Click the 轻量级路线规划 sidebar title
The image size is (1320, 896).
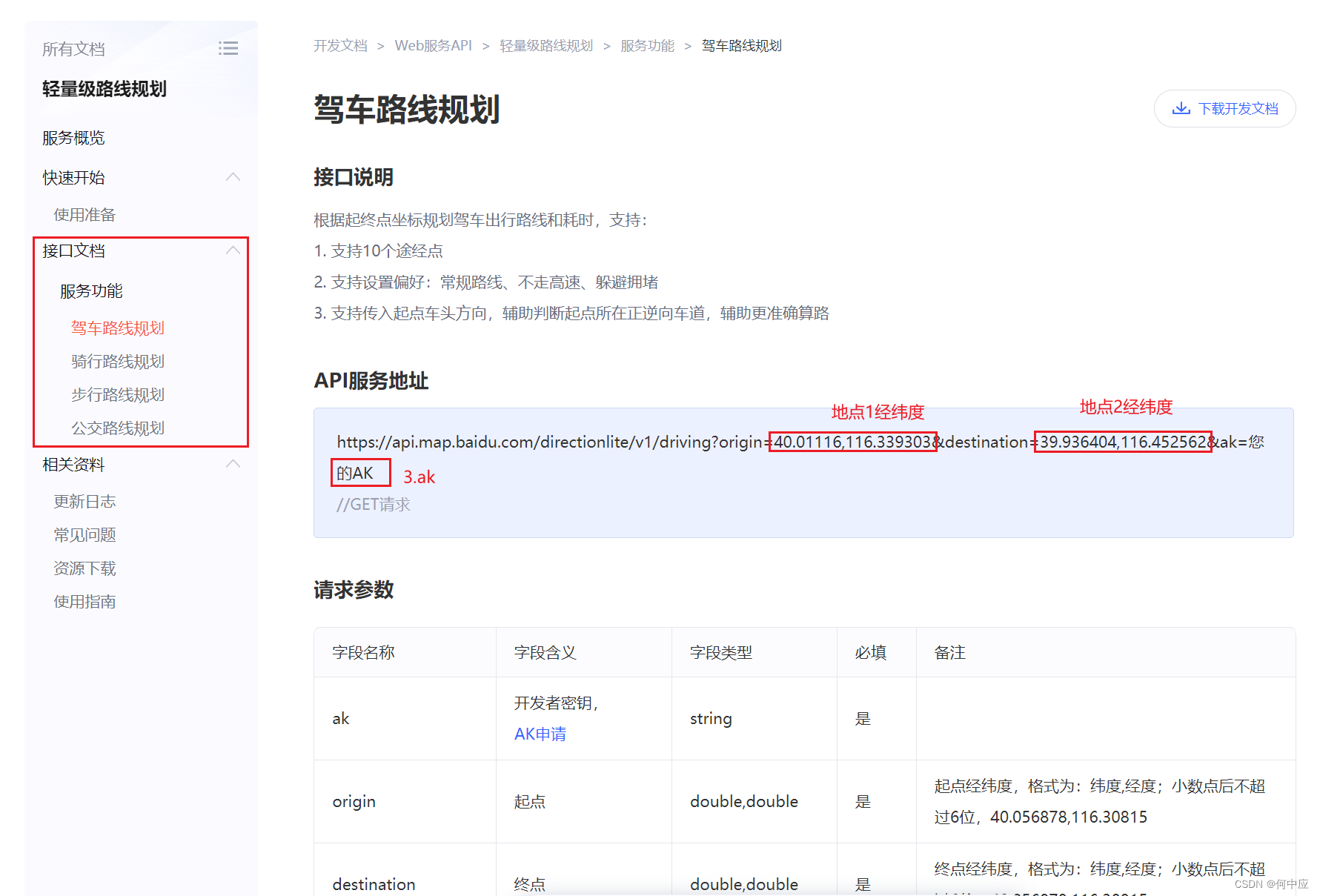[x=105, y=89]
